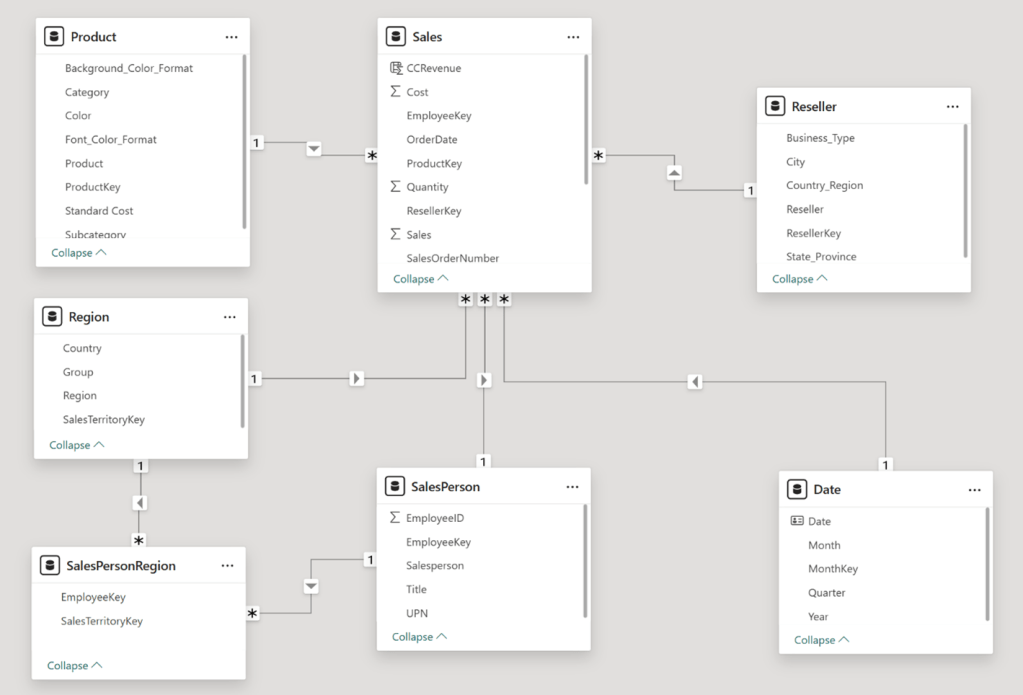The image size is (1023, 695).
Task: Click the Reseller table database icon
Action: (x=775, y=106)
